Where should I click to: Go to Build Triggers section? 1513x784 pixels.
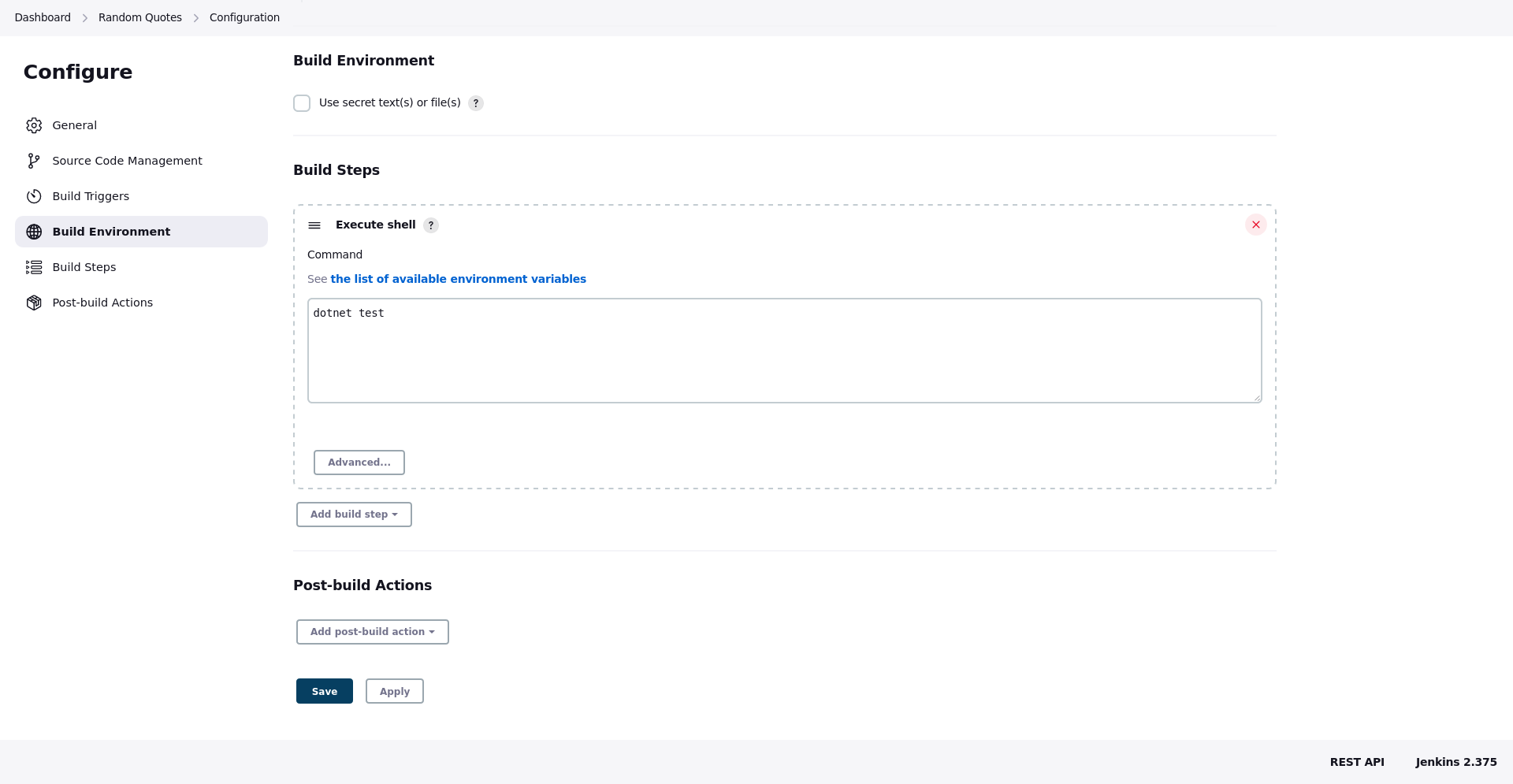(x=141, y=196)
